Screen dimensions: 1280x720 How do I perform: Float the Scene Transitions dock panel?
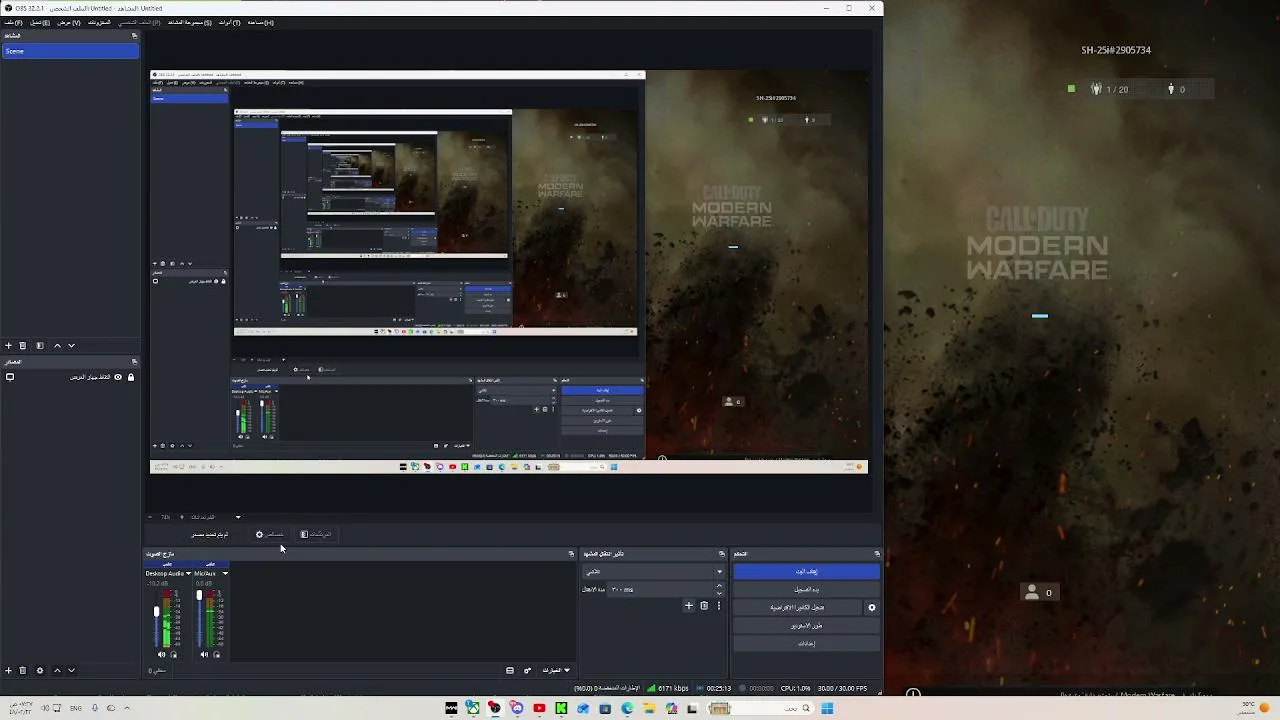pyautogui.click(x=721, y=554)
